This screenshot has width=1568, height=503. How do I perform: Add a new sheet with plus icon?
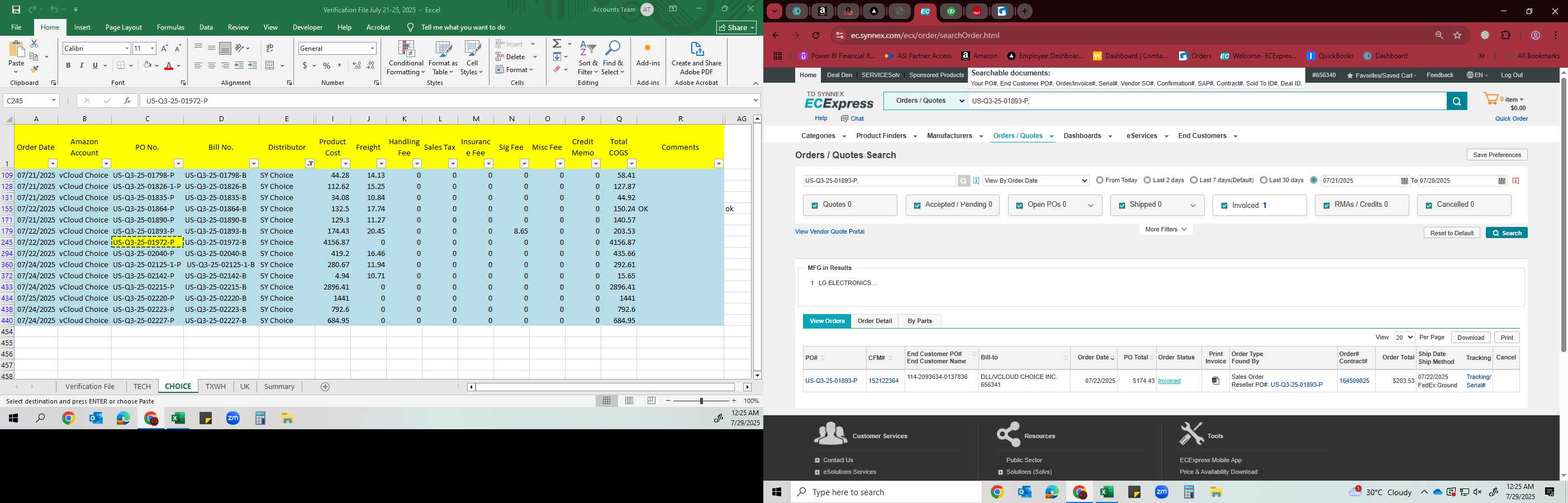325,387
